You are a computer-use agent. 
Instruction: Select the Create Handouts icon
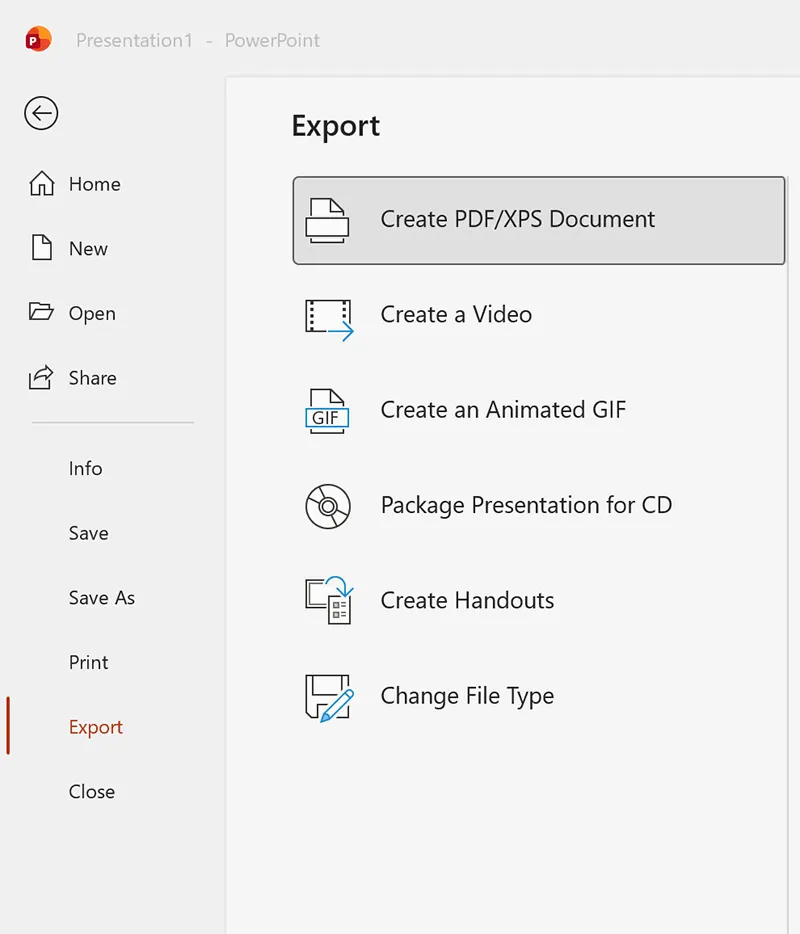pyautogui.click(x=326, y=600)
